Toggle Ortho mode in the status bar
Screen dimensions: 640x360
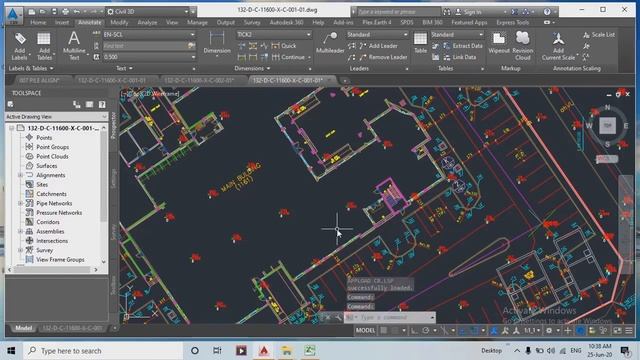coord(414,330)
